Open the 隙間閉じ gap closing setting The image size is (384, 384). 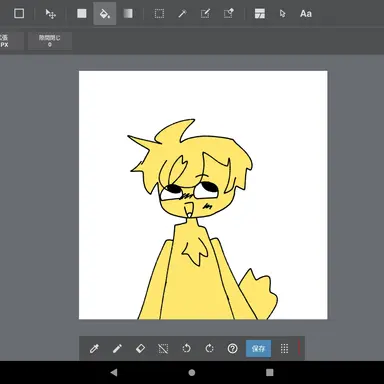[50, 41]
